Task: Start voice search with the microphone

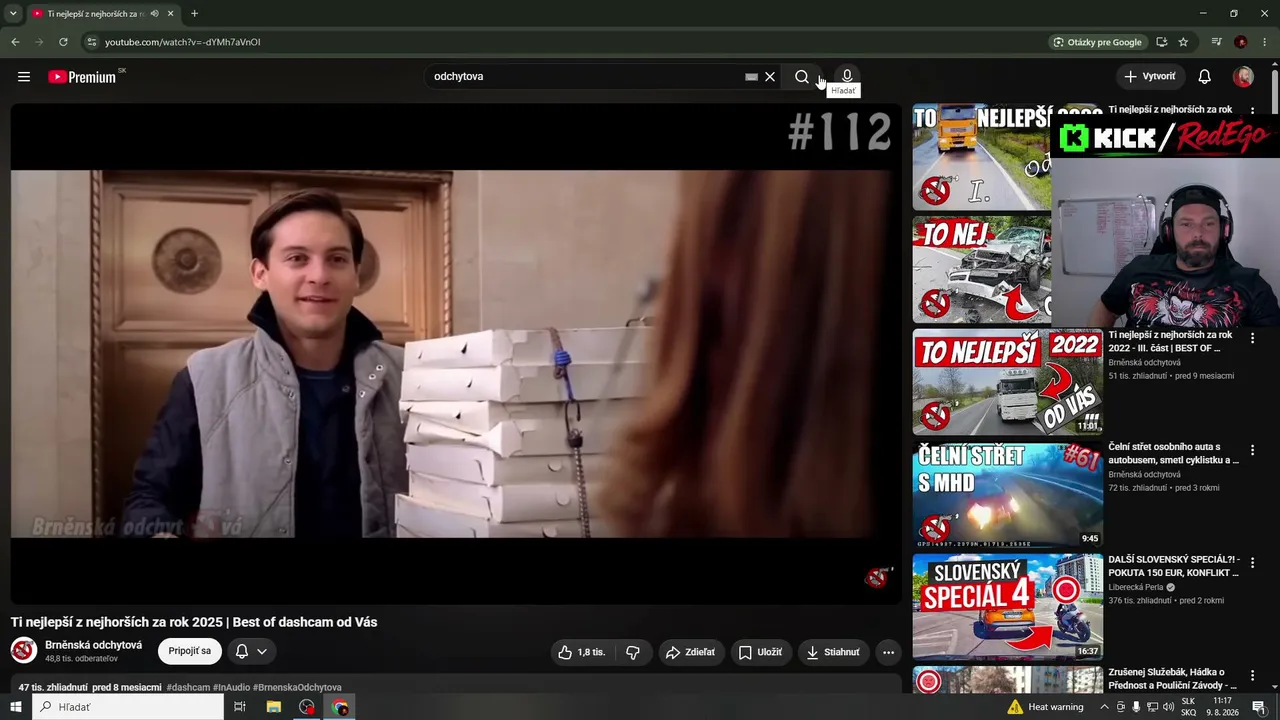Action: 847,76
